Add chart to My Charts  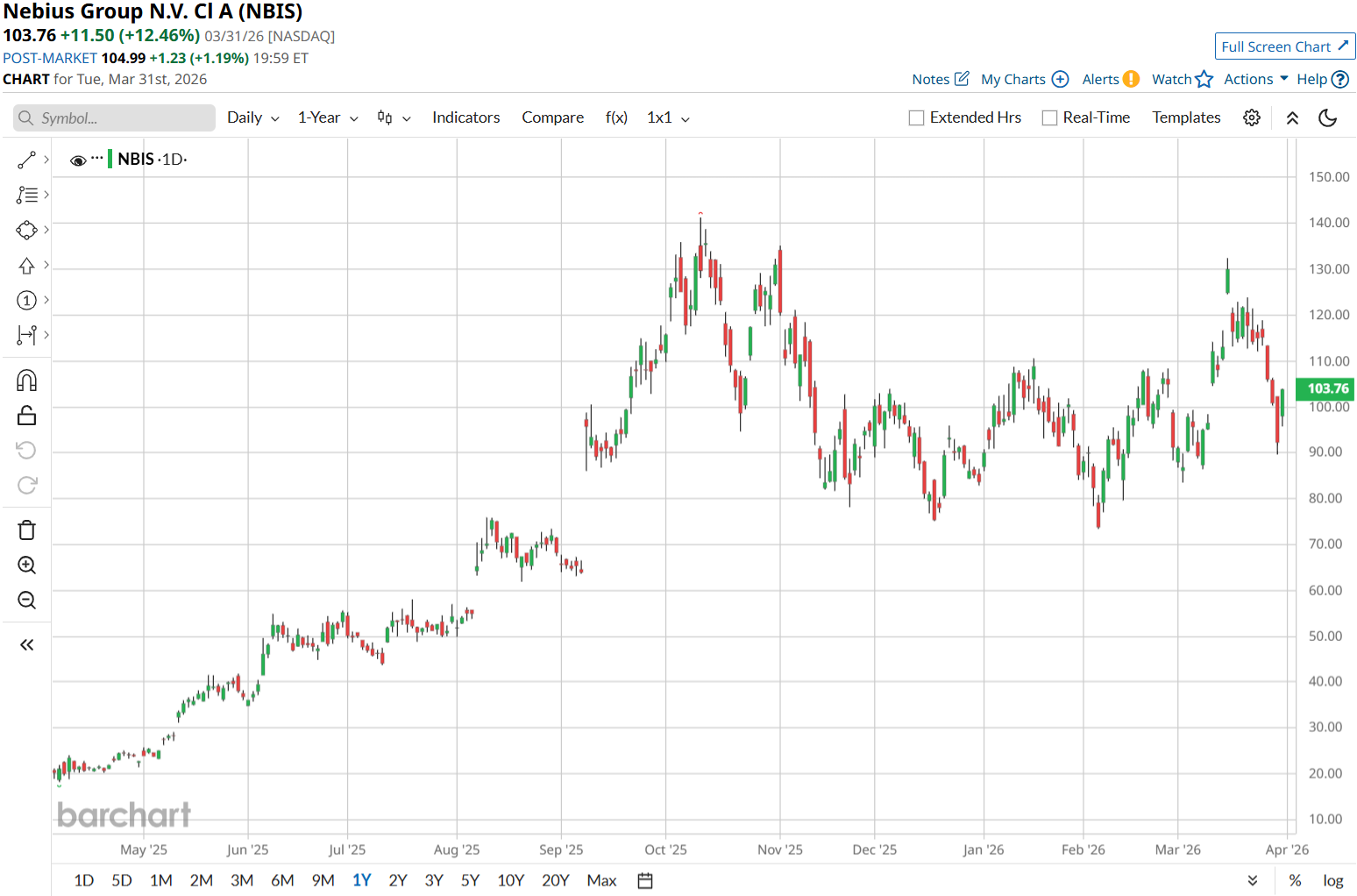[1060, 79]
